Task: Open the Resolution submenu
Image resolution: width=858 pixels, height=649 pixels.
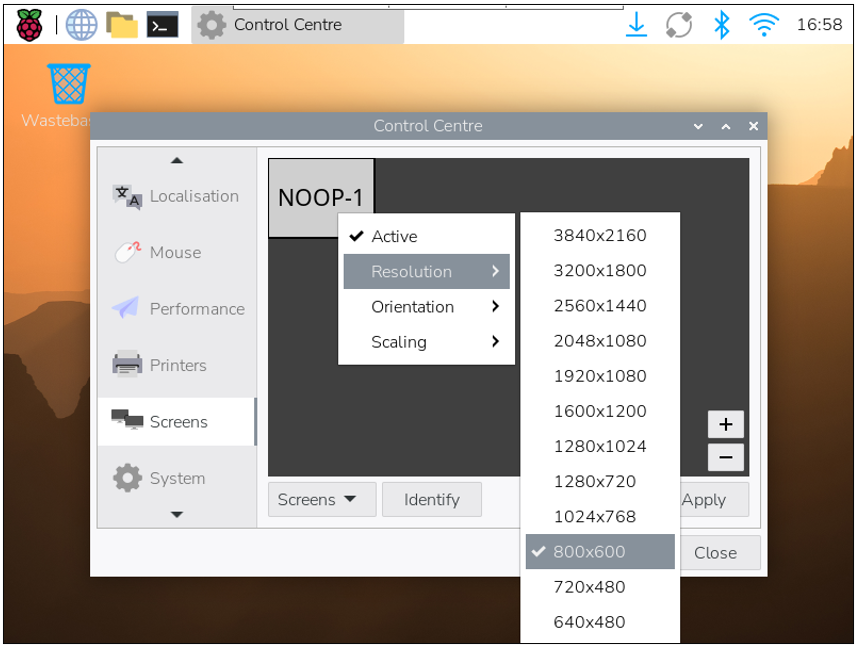Action: coord(427,271)
